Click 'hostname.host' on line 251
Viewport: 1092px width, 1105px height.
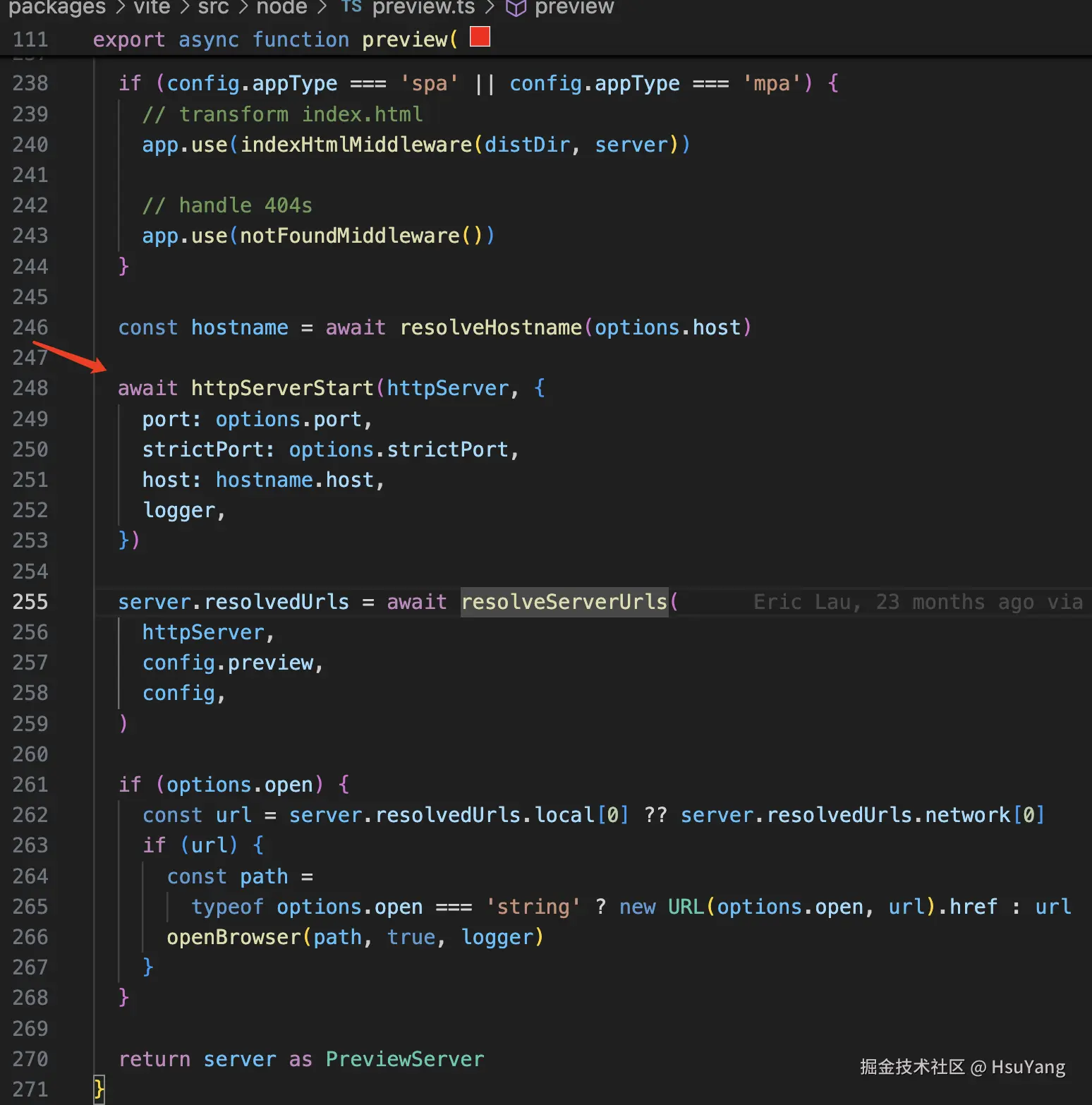tap(295, 480)
